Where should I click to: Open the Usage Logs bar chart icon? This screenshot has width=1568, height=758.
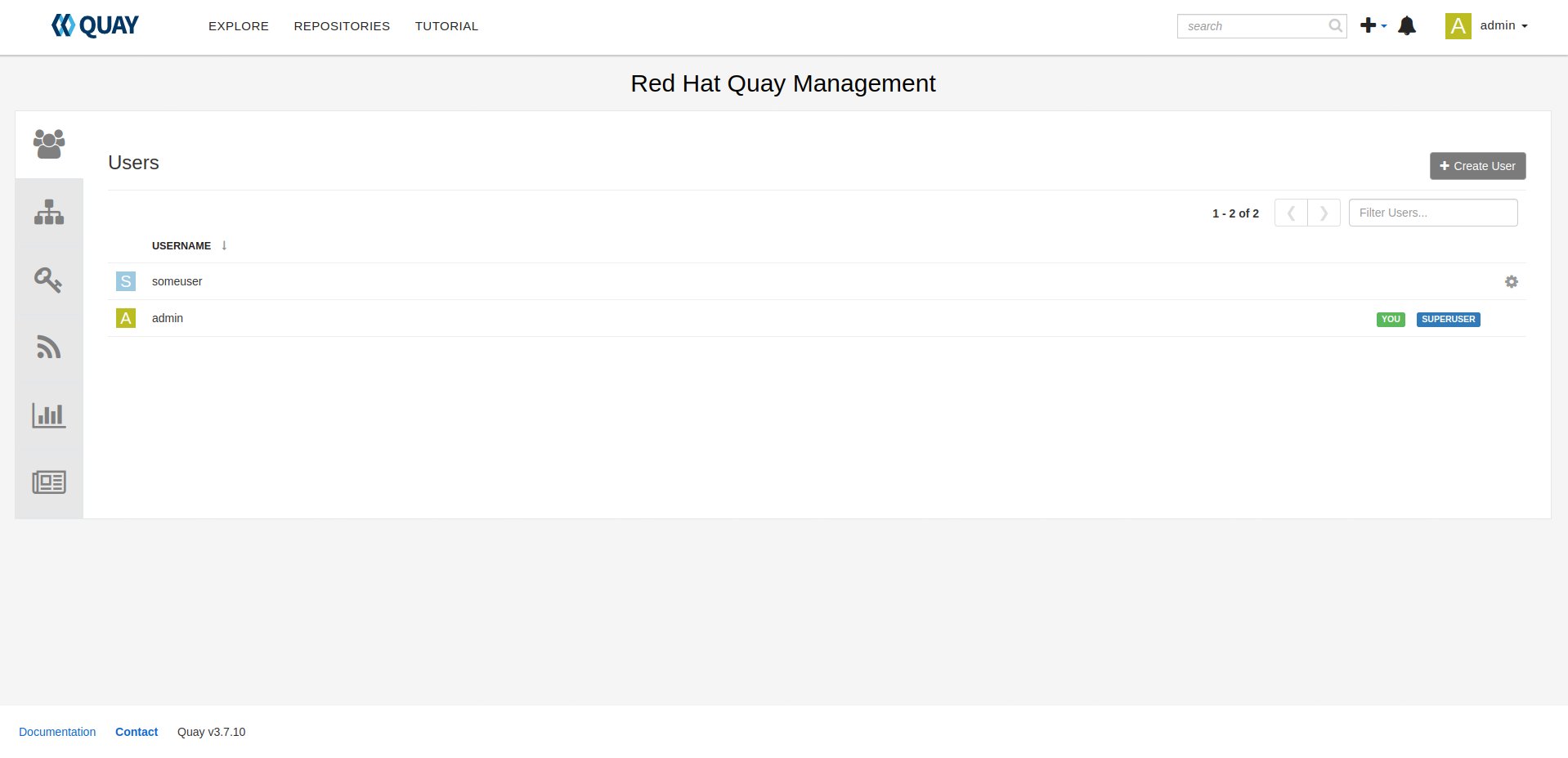49,415
